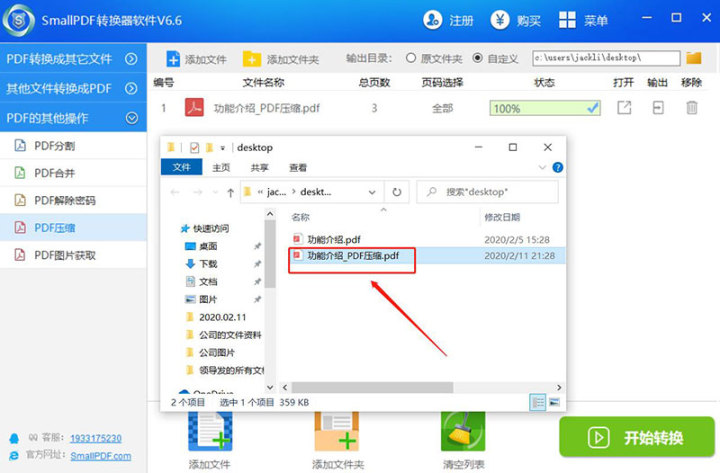Screen dimensions: 720x473
Task: Remove file with the trash icon
Action: pos(692,108)
